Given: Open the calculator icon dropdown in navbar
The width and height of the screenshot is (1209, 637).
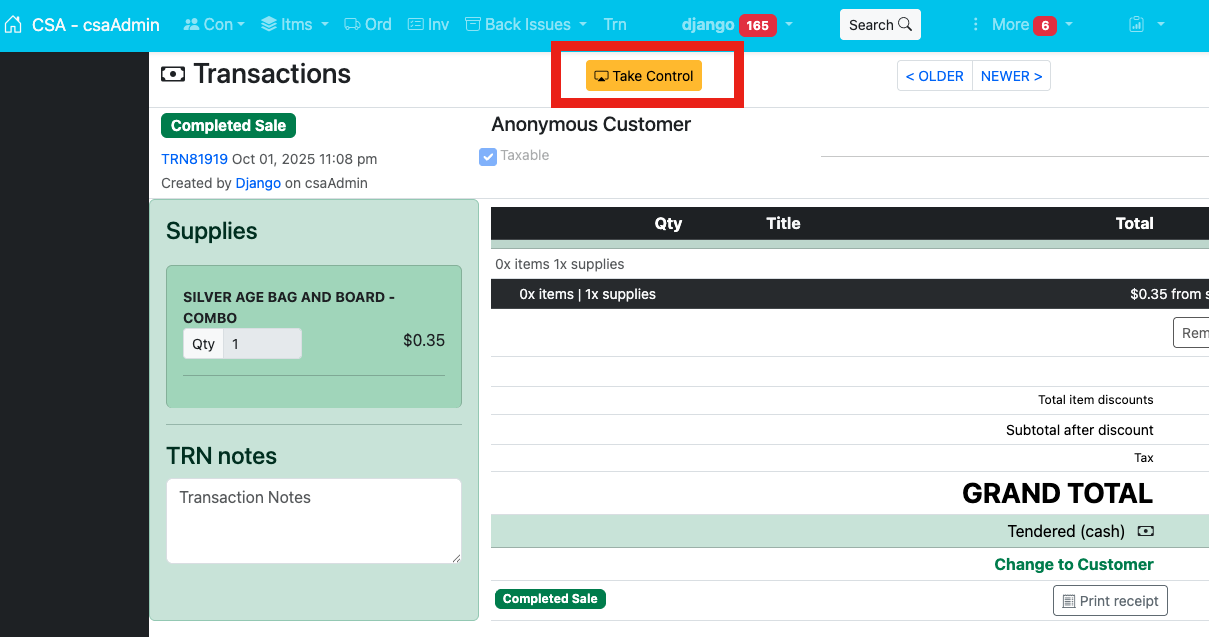Looking at the screenshot, I should (1146, 25).
